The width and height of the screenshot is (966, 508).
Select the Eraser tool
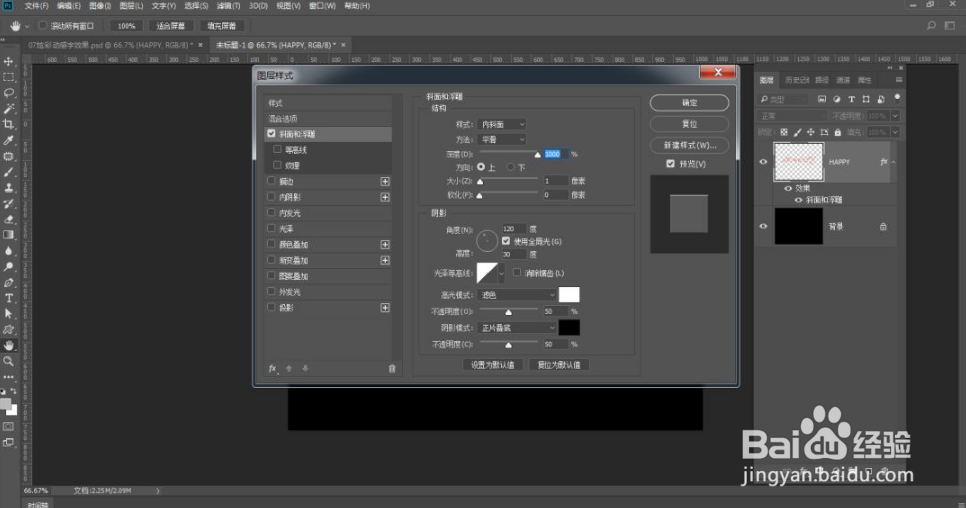pyautogui.click(x=9, y=219)
